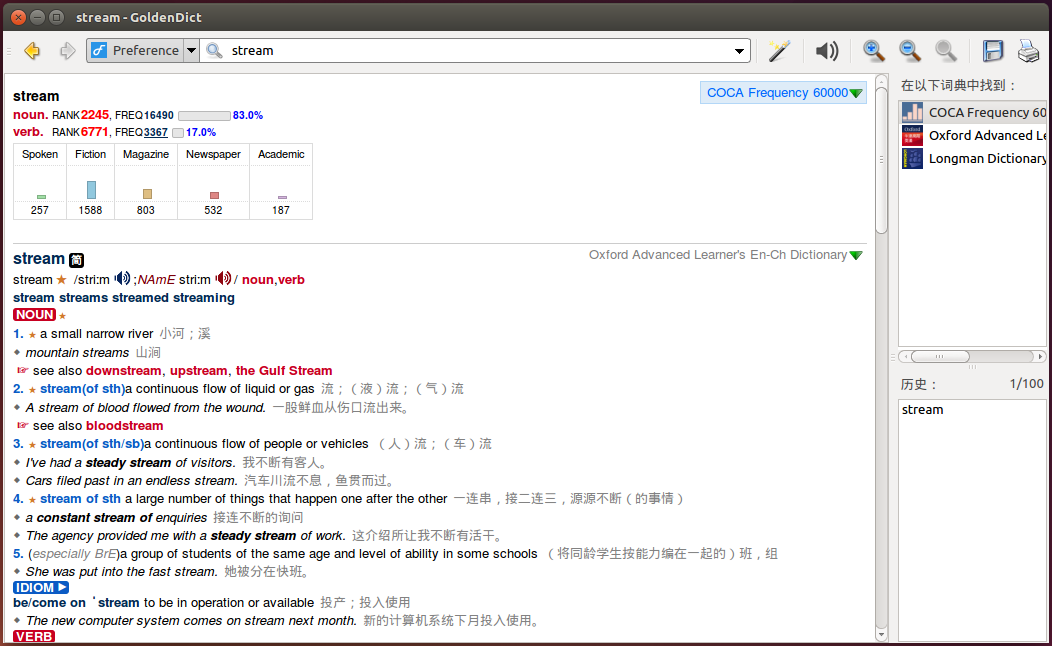Collapse the COCA Frequency 60000 article
The height and width of the screenshot is (646, 1052).
(856, 93)
